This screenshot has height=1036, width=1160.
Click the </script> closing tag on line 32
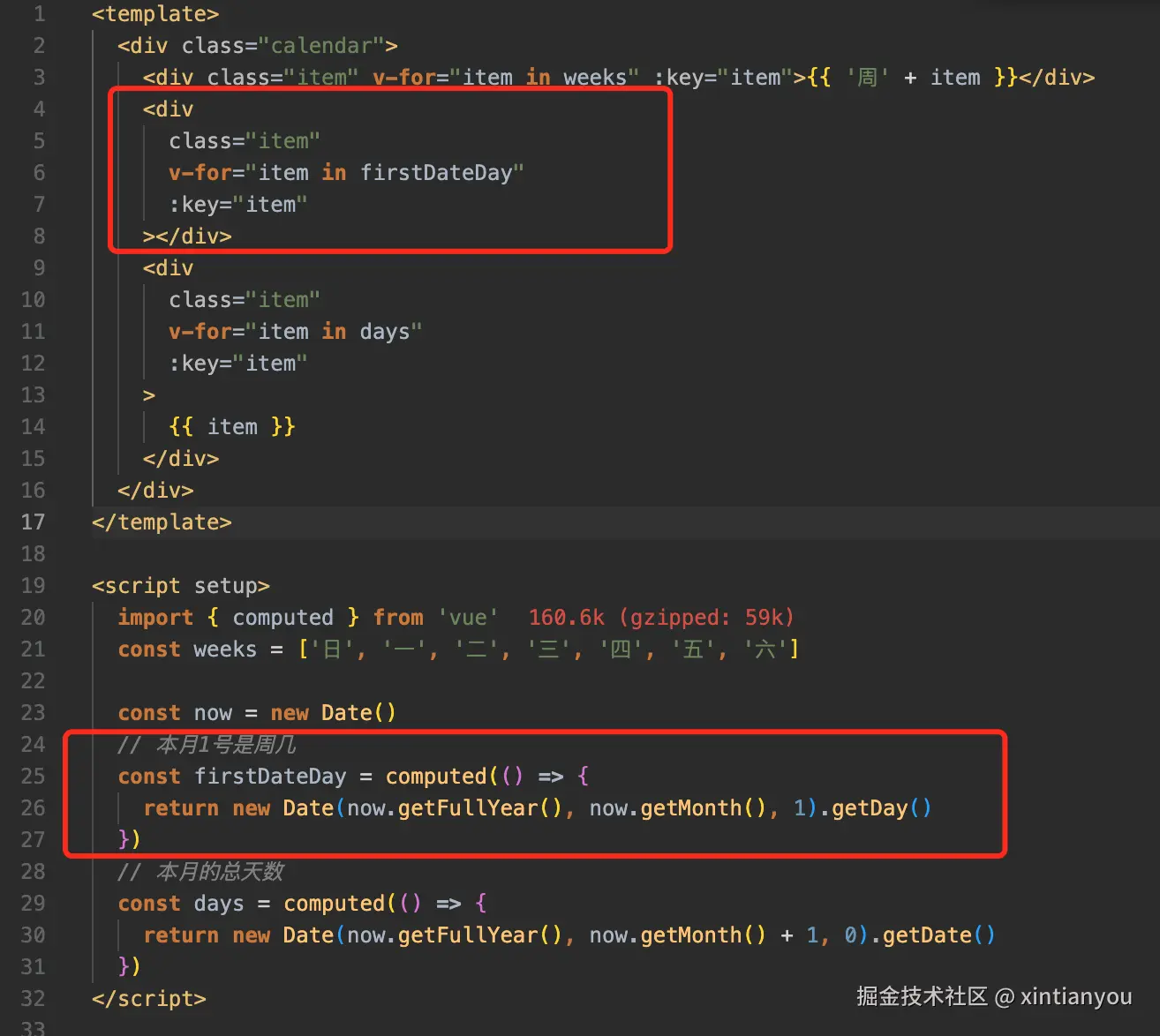point(149,999)
